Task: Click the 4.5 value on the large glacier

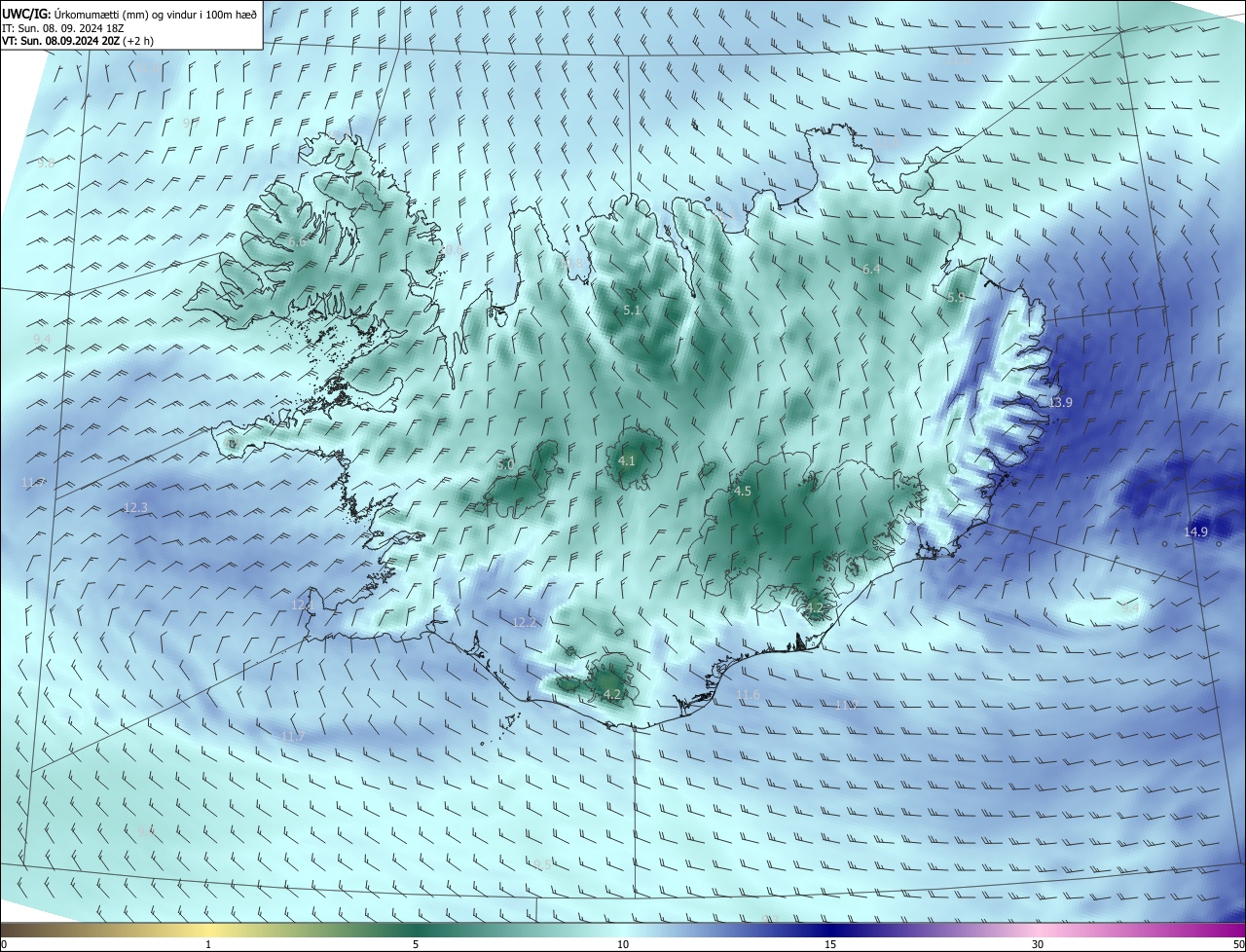Action: click(x=742, y=492)
